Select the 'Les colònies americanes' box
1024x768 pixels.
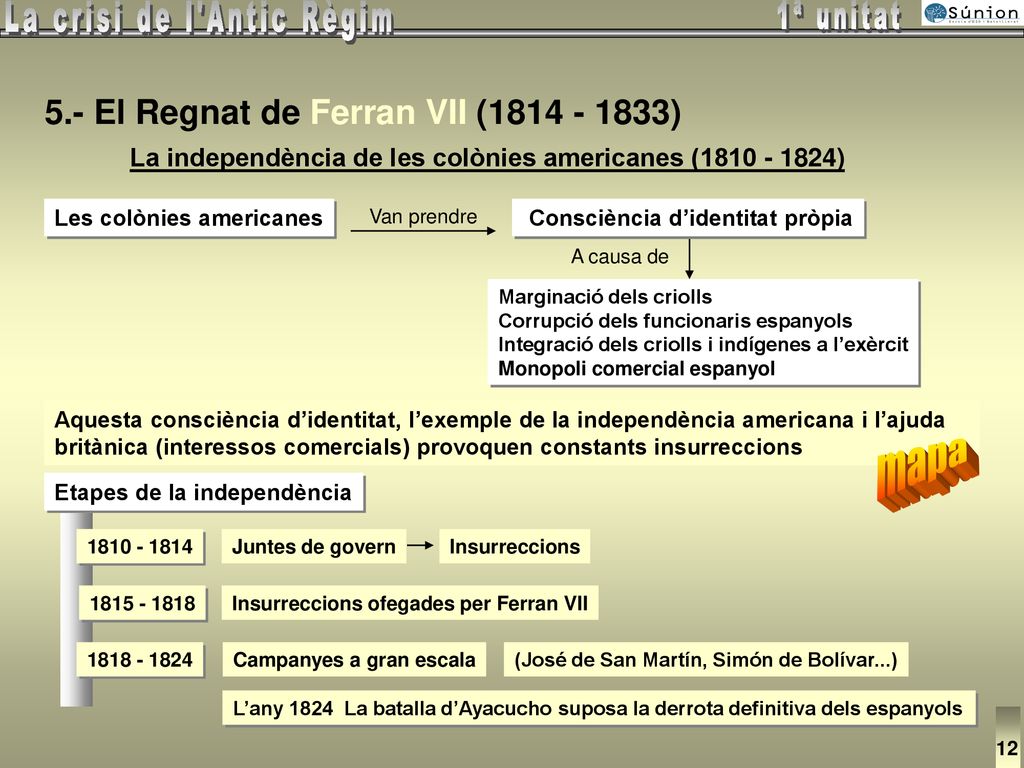pos(189,218)
